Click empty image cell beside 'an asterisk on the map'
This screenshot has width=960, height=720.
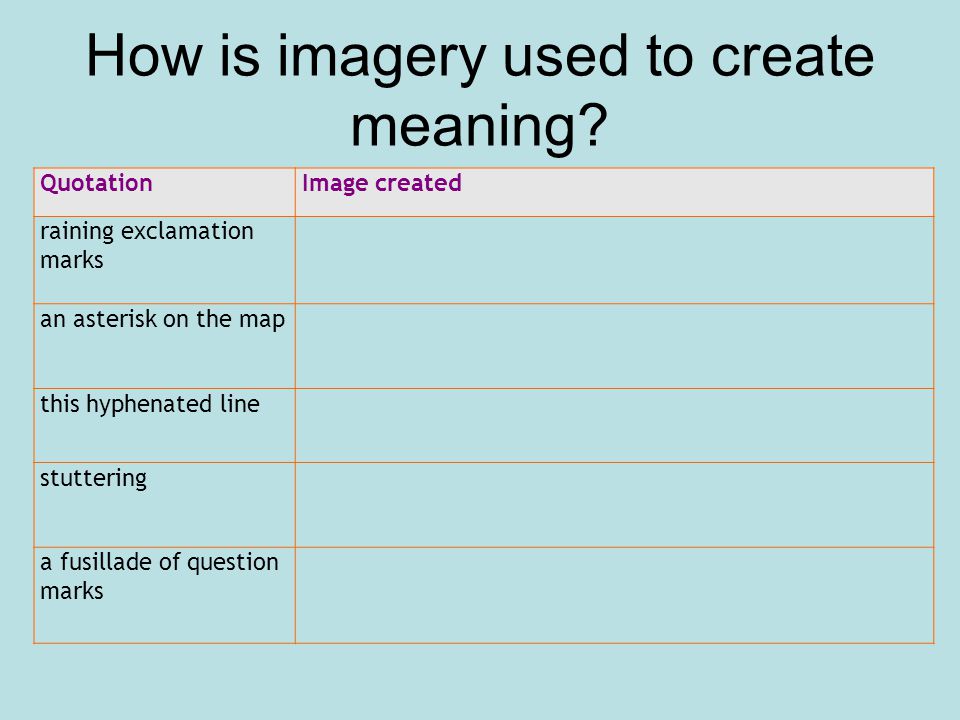pyautogui.click(x=614, y=346)
